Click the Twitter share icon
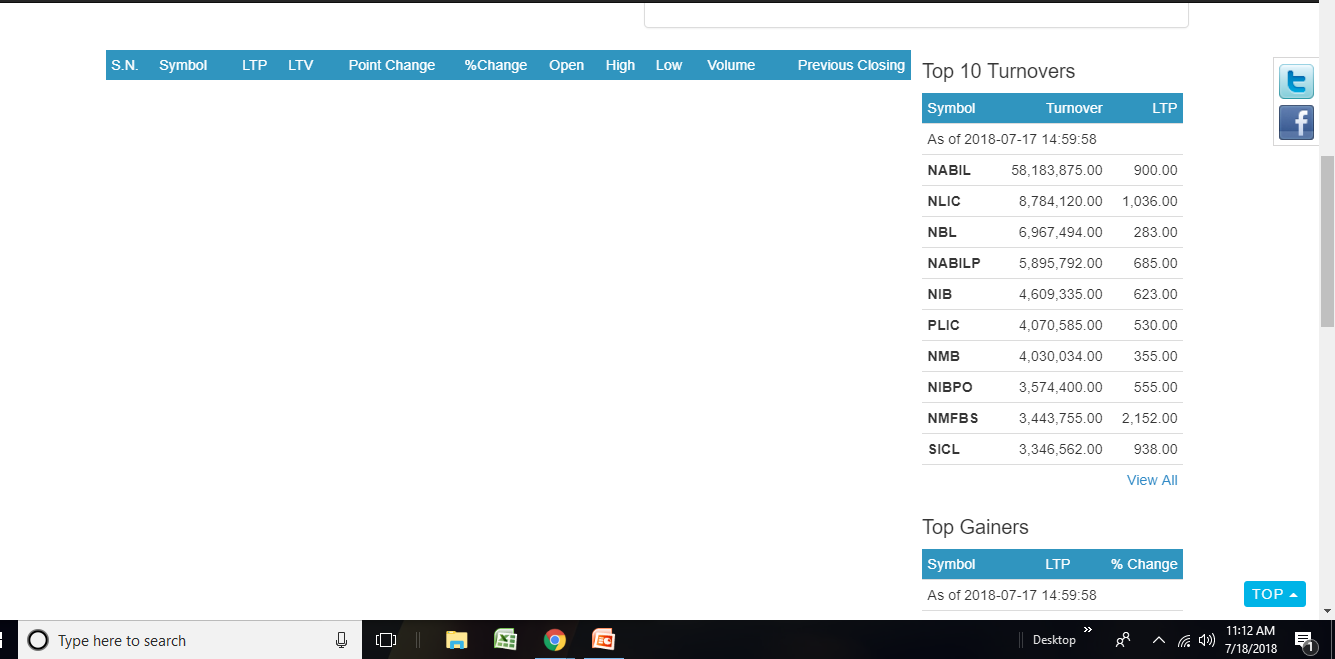1335x659 pixels. coord(1296,82)
